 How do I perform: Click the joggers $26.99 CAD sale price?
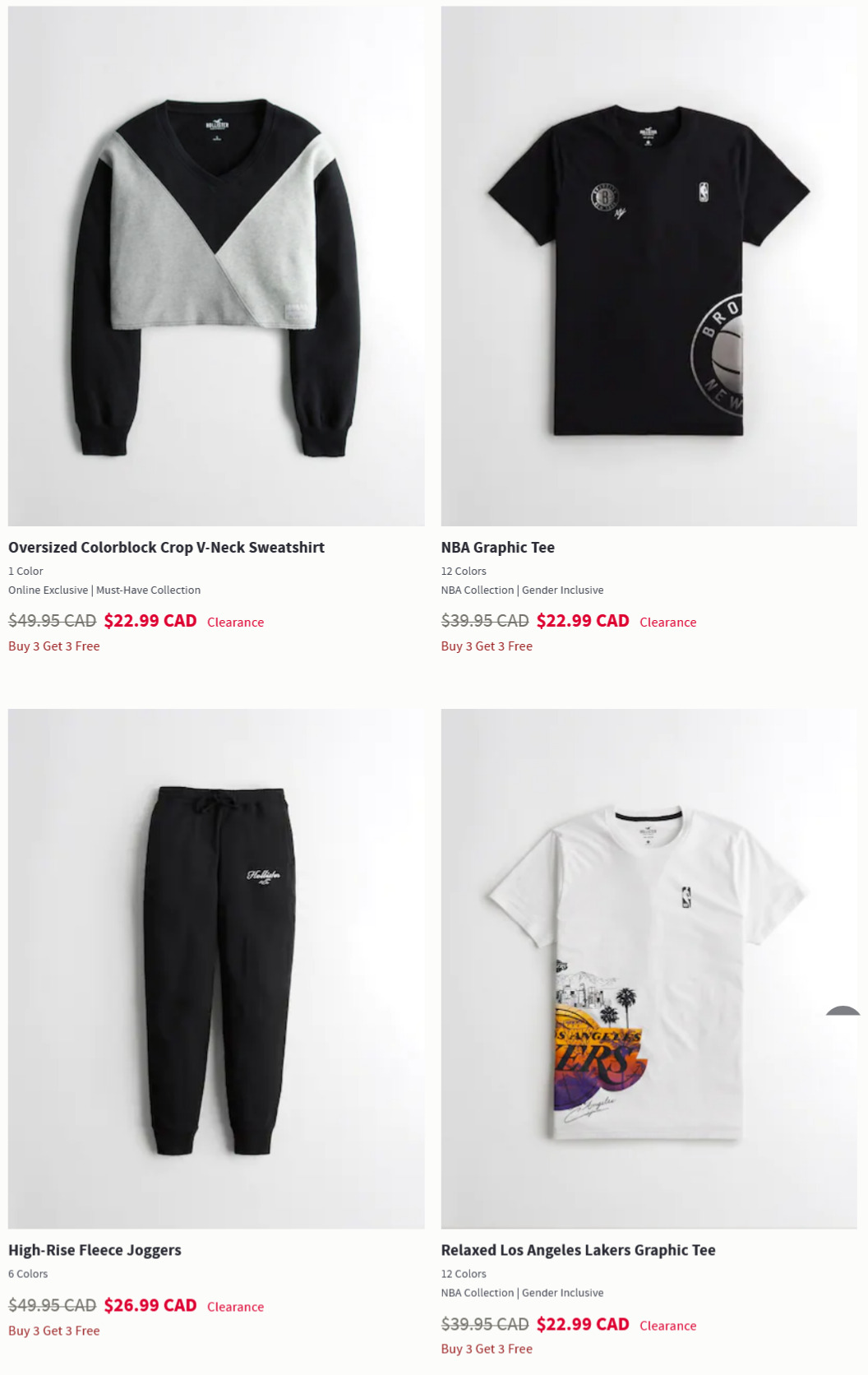coord(150,1305)
